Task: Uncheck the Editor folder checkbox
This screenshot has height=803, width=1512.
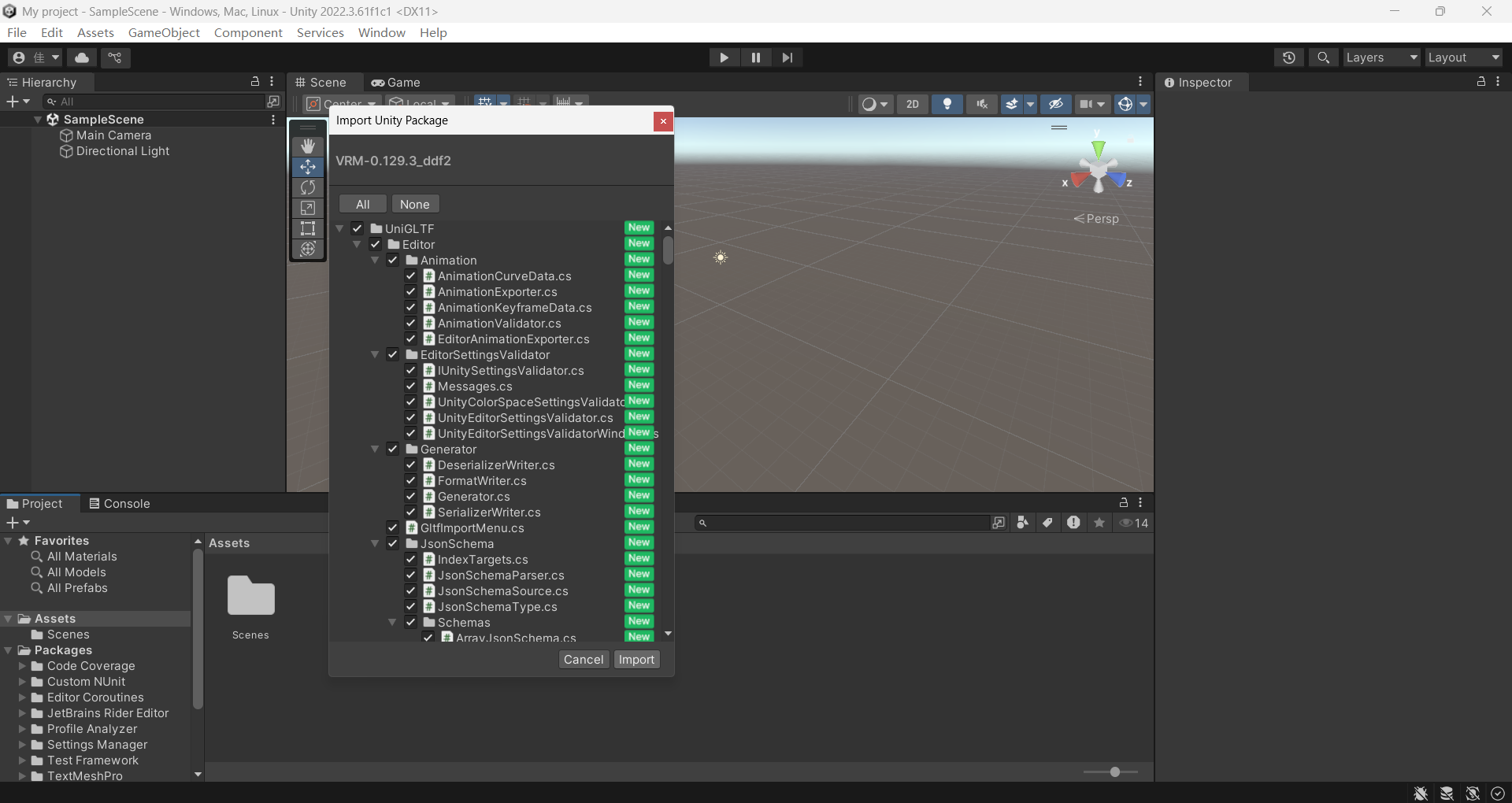Action: point(376,244)
